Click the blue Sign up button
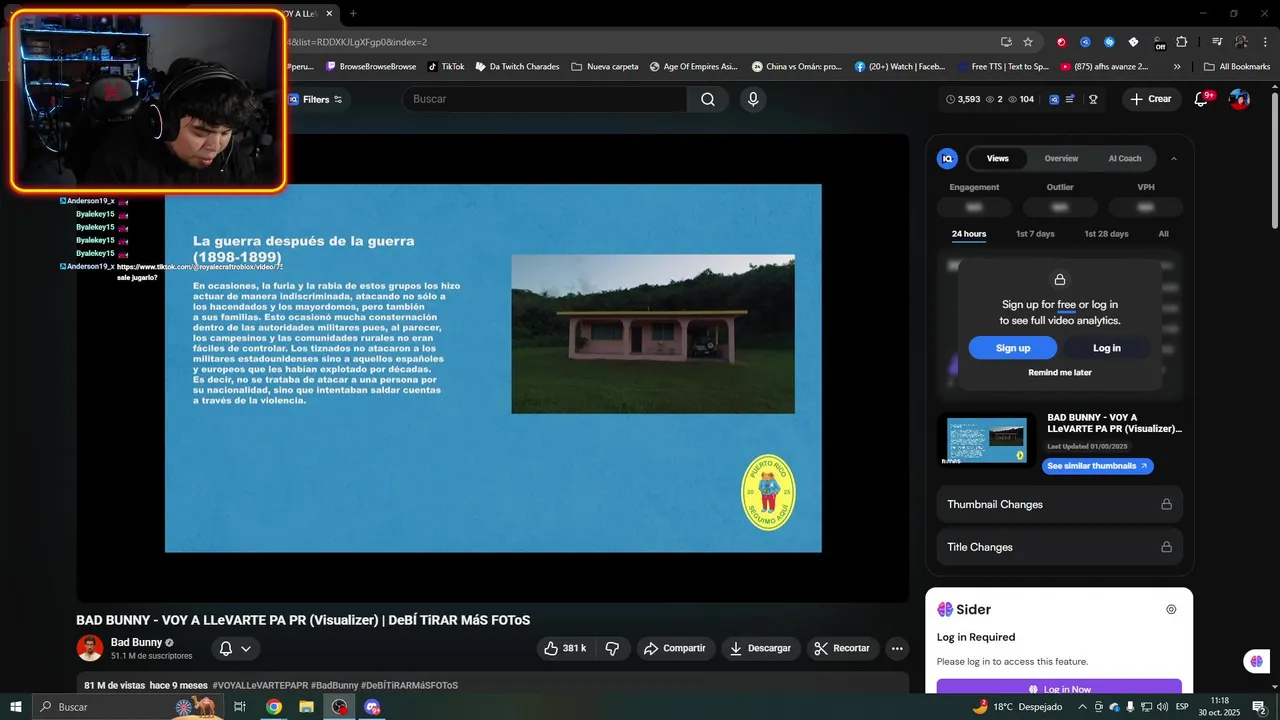The image size is (1280, 720). click(x=1013, y=348)
